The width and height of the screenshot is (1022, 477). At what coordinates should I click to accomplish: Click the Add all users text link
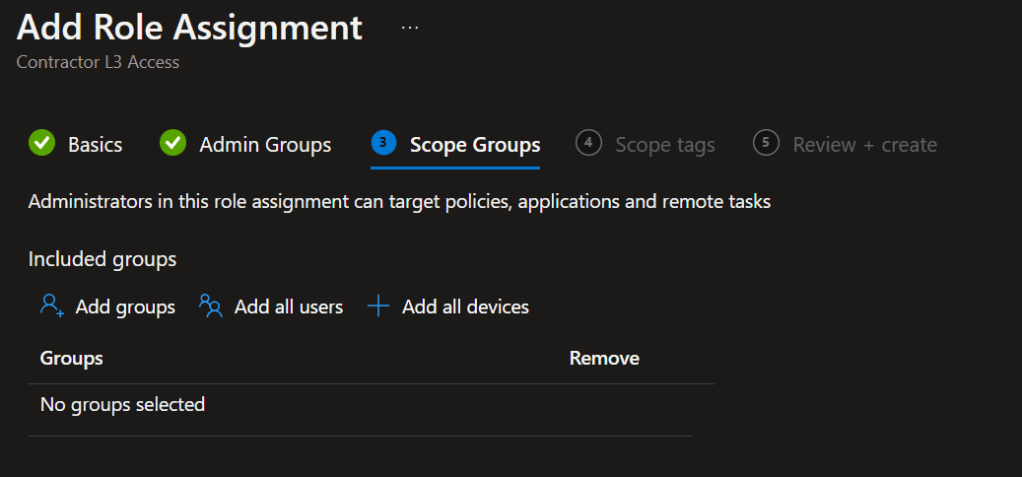[x=288, y=307]
